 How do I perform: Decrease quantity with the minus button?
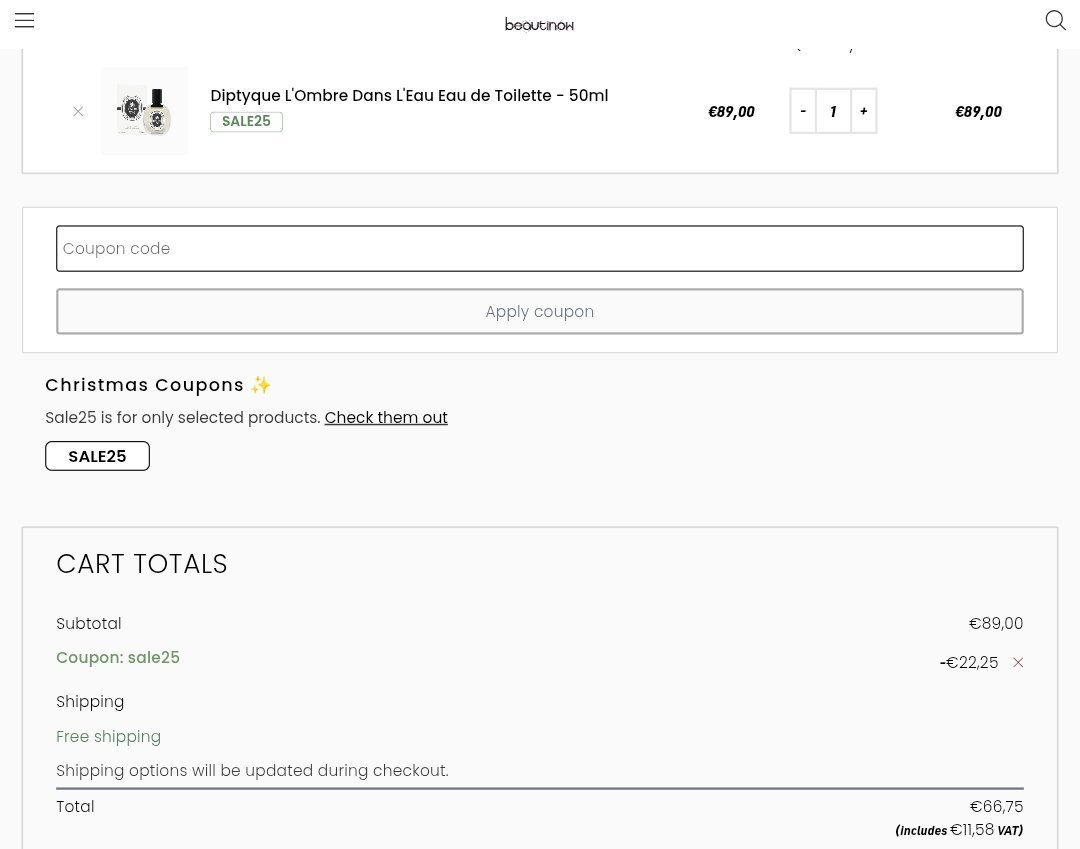coord(803,111)
